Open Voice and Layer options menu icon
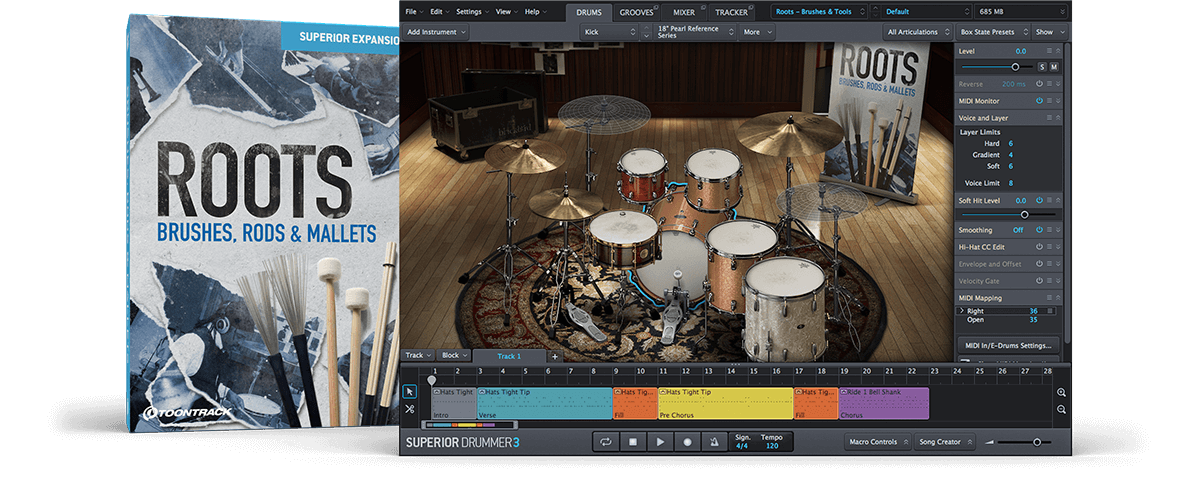1200x488 pixels. (x=1049, y=118)
